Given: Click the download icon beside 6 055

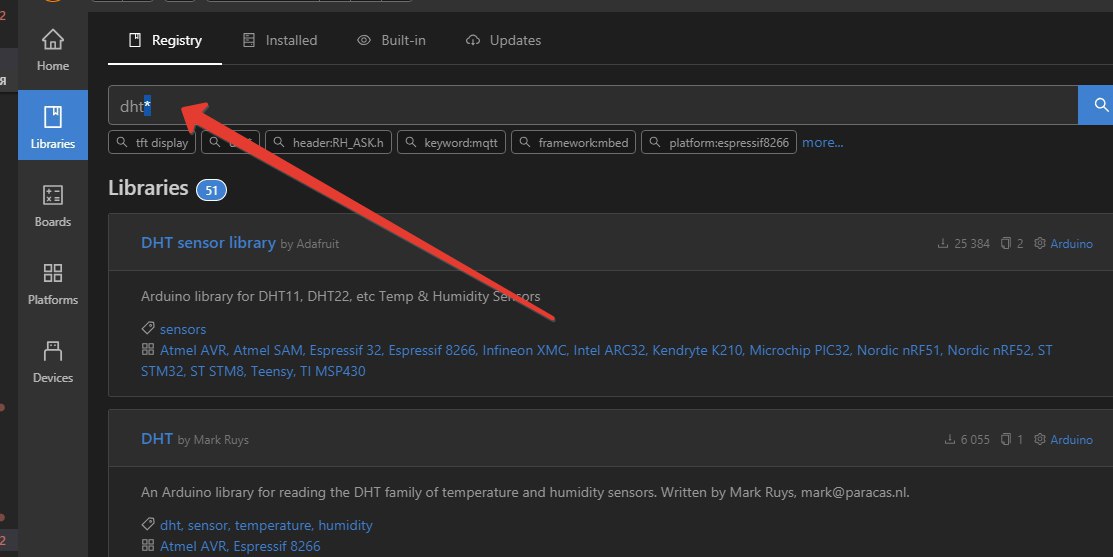Looking at the screenshot, I should (x=950, y=439).
